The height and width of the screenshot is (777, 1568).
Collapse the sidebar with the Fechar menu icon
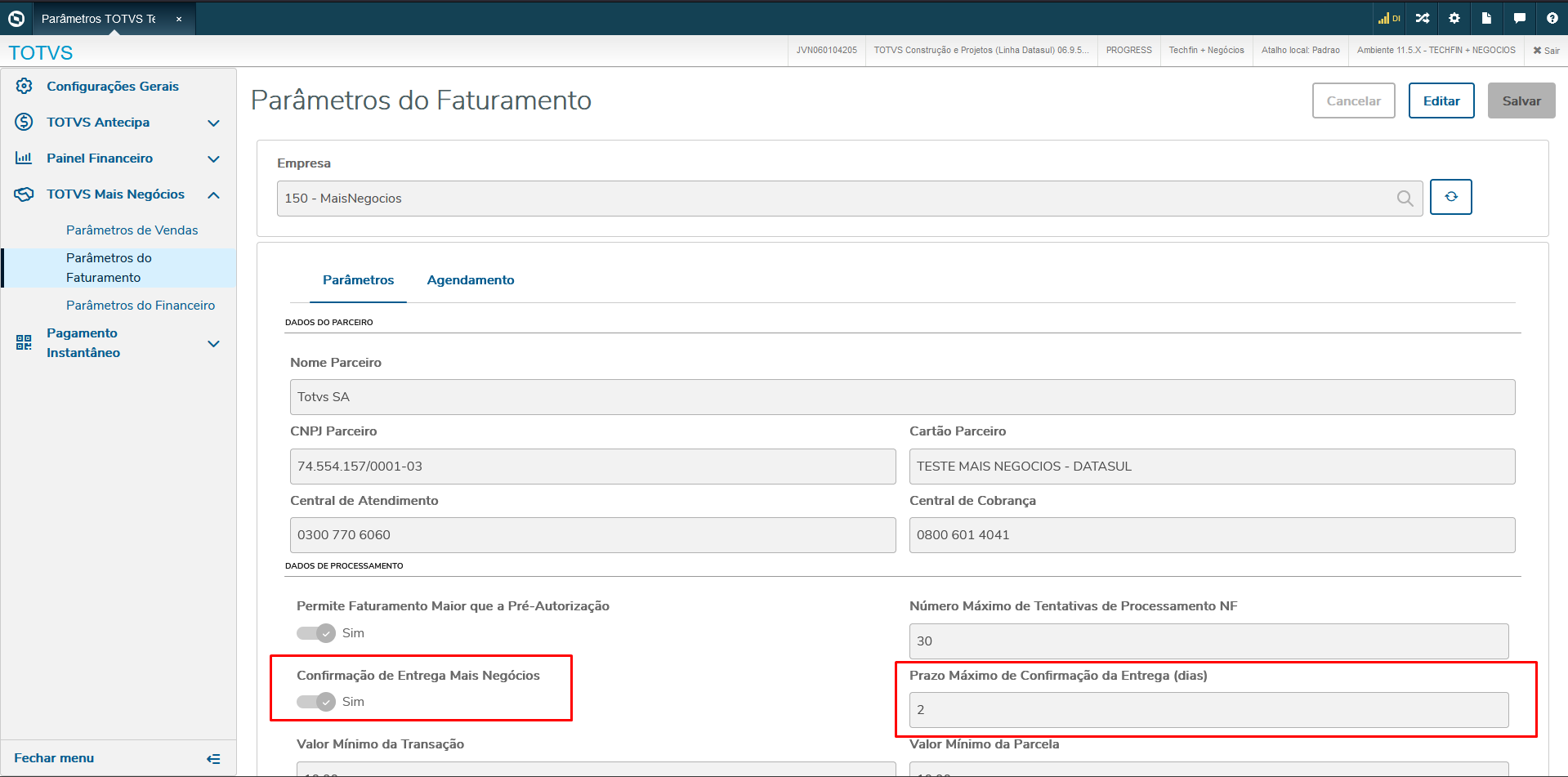213,759
